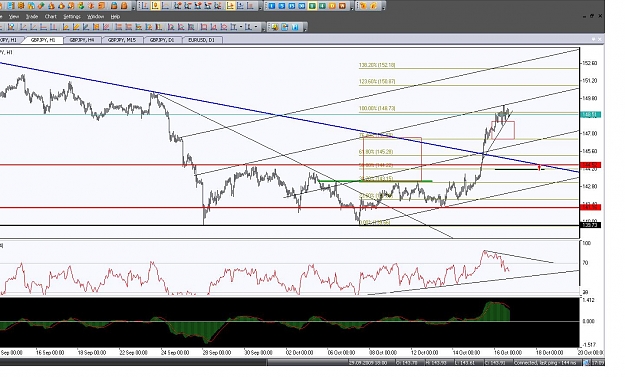The width and height of the screenshot is (625, 377).
Task: Click the magnifier chart icon in drawing toolbar
Action: [10, 27]
